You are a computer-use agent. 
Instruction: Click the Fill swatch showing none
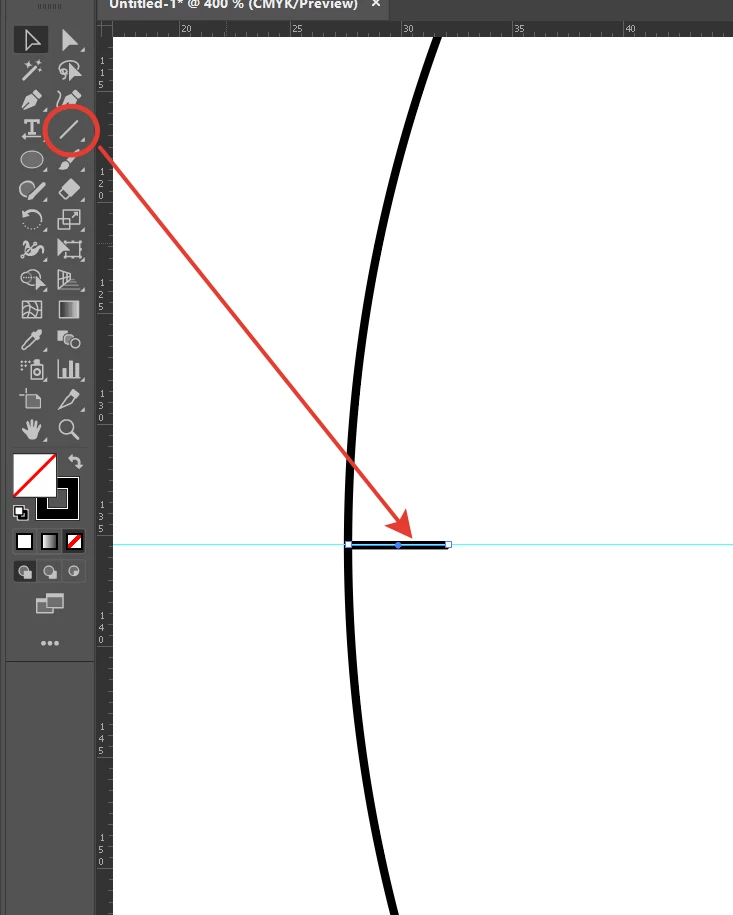pos(34,476)
